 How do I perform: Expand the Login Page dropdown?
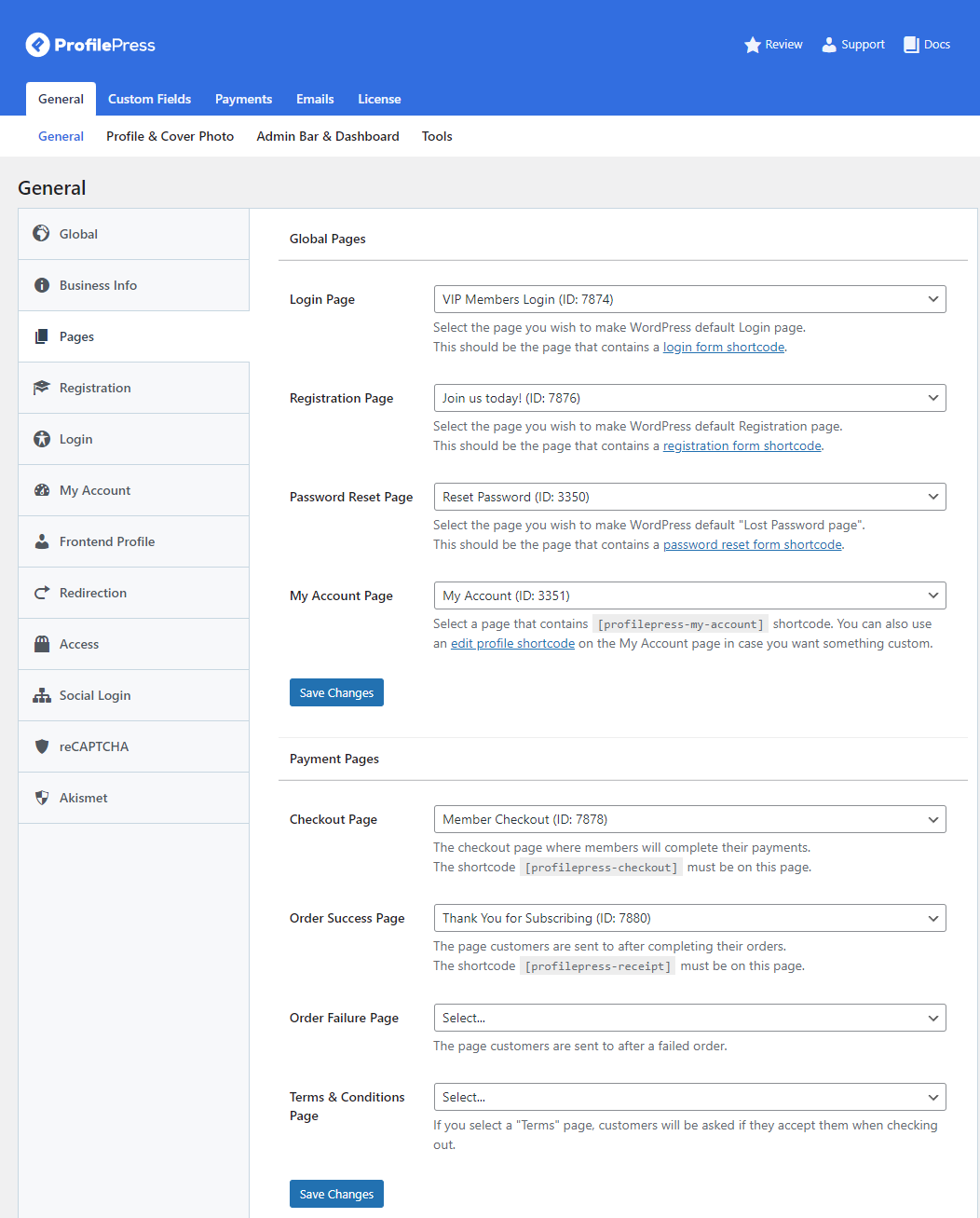click(689, 299)
